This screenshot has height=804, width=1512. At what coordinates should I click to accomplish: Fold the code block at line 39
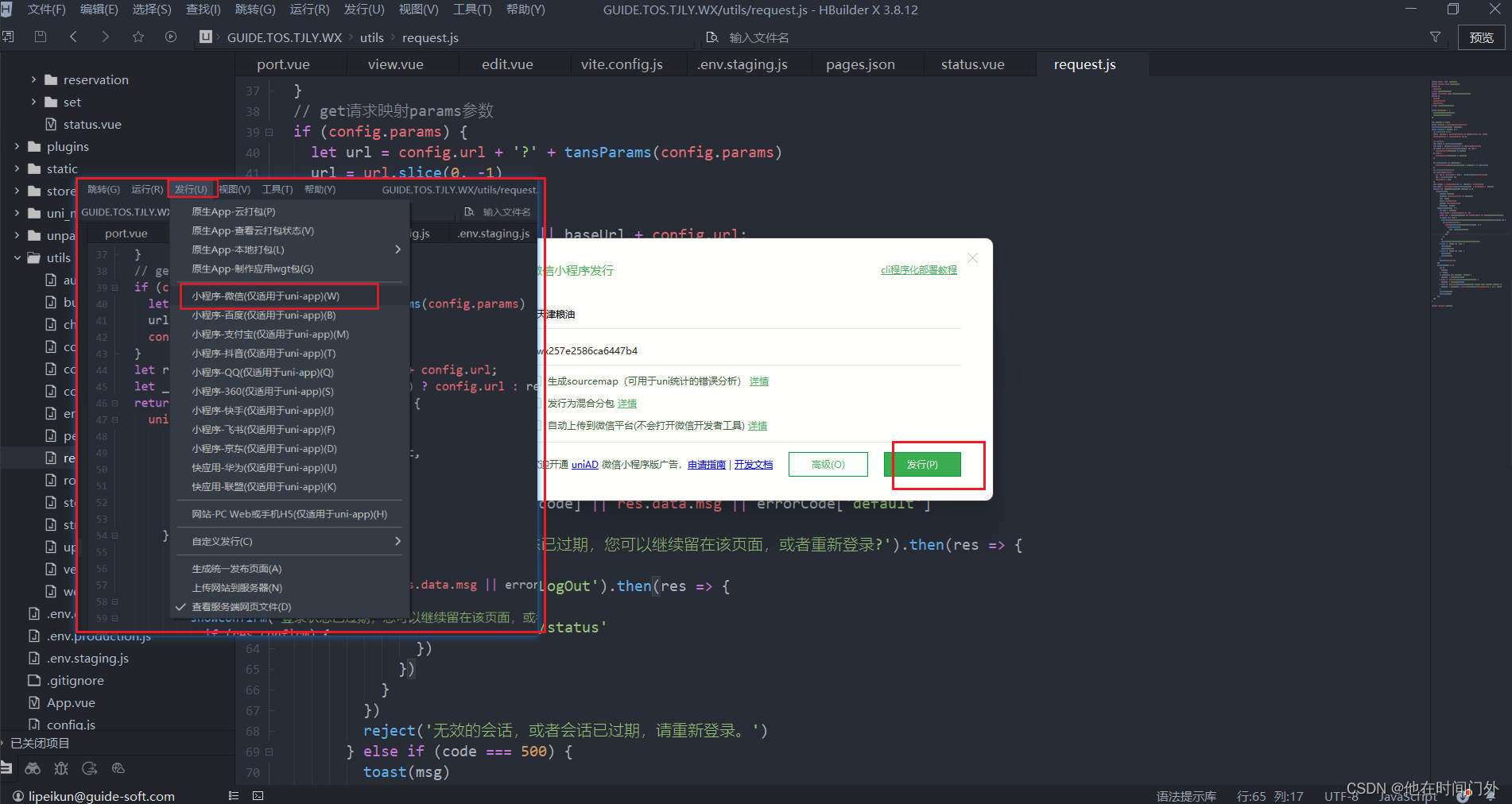[269, 132]
